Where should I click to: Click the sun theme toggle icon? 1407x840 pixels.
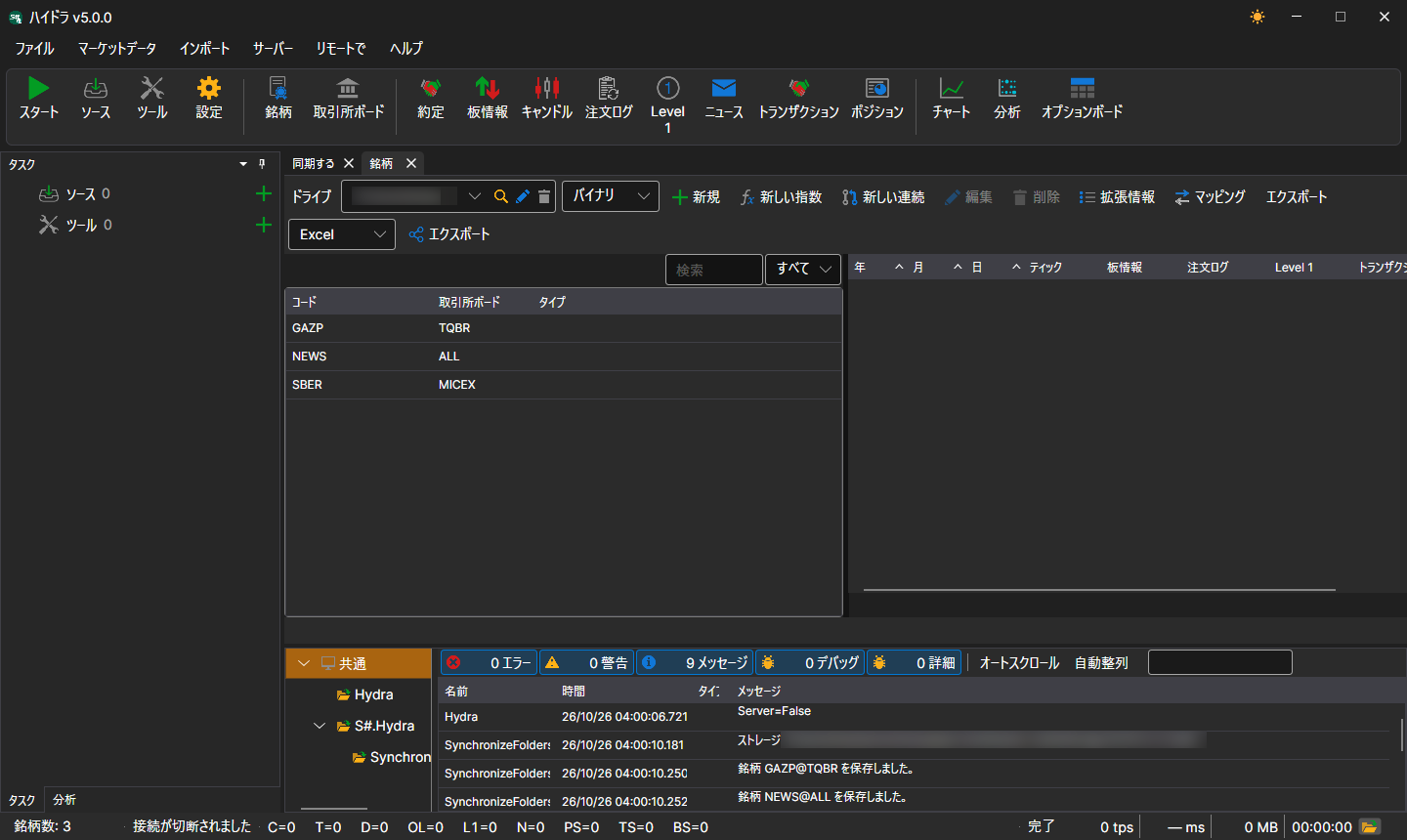click(x=1258, y=17)
